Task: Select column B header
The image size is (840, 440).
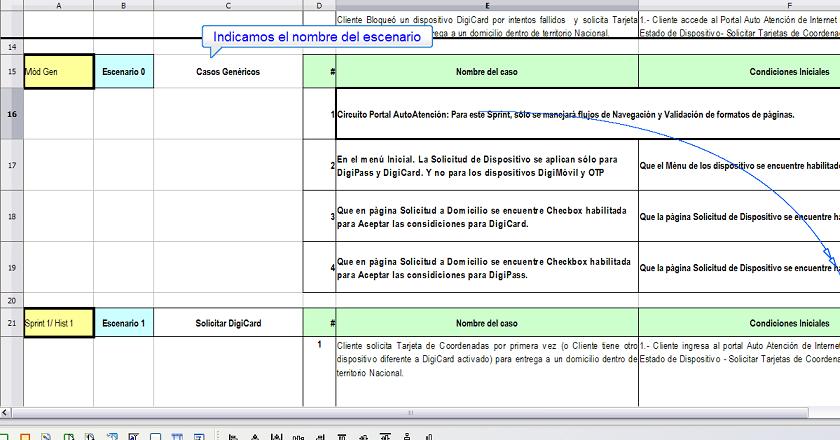Action: click(124, 5)
